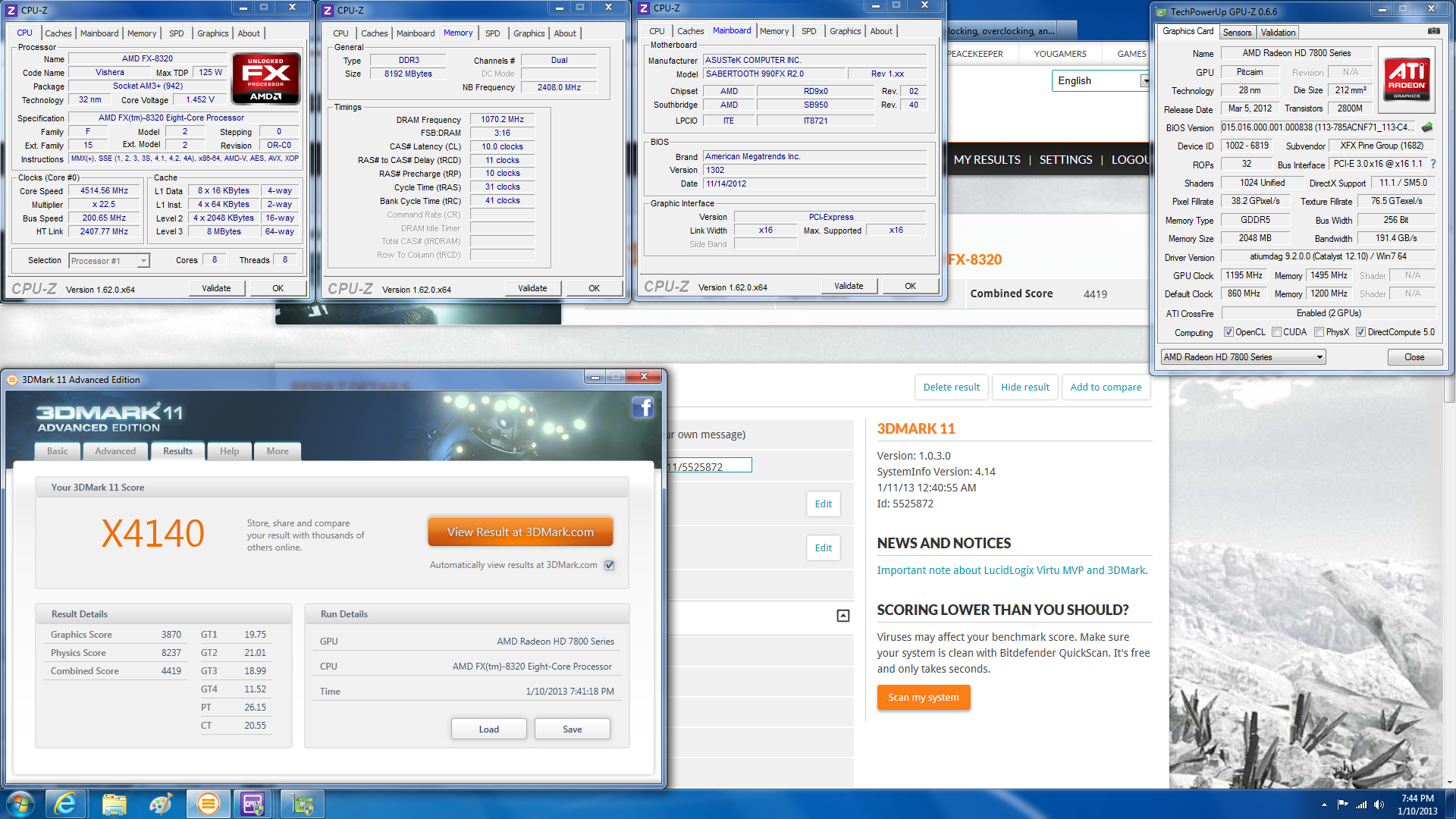Open the SPD tab in the Memory CPU-Z window

(493, 33)
